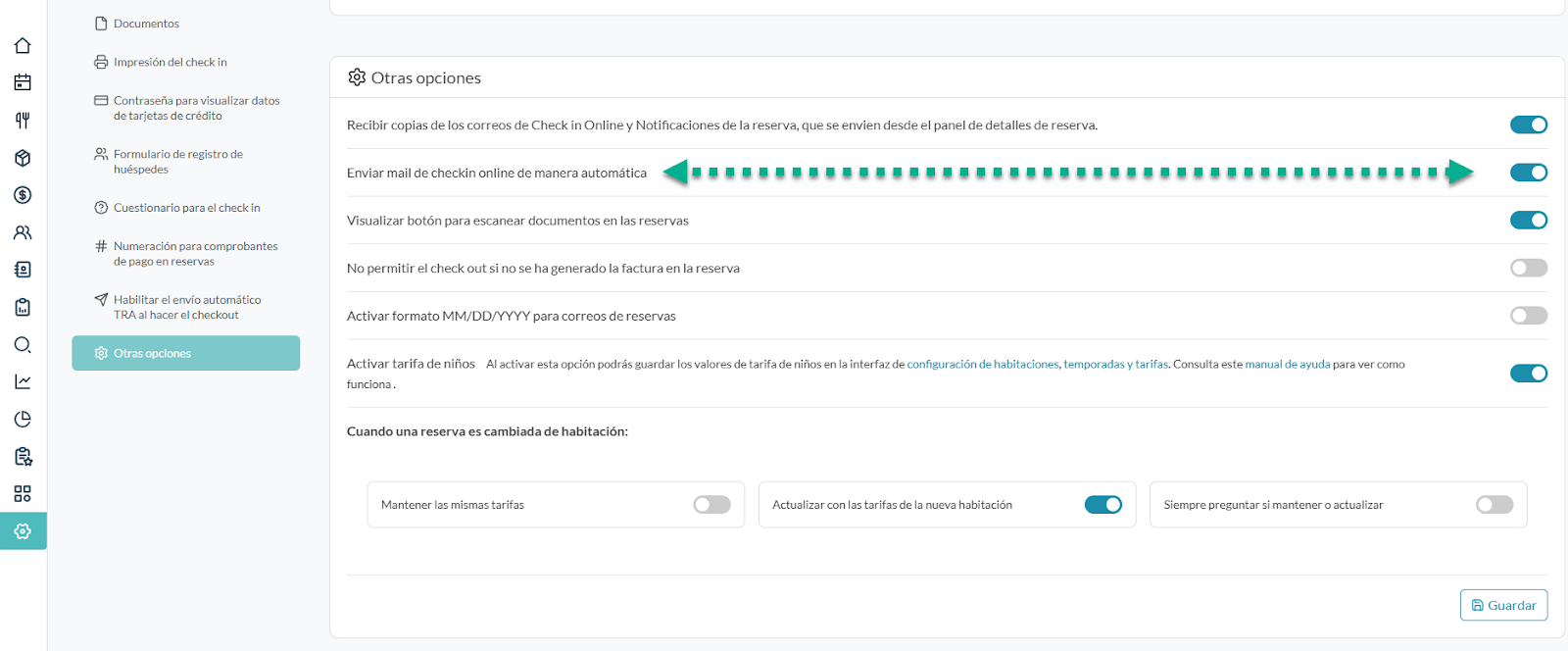Click the Guardar button

[1503, 605]
